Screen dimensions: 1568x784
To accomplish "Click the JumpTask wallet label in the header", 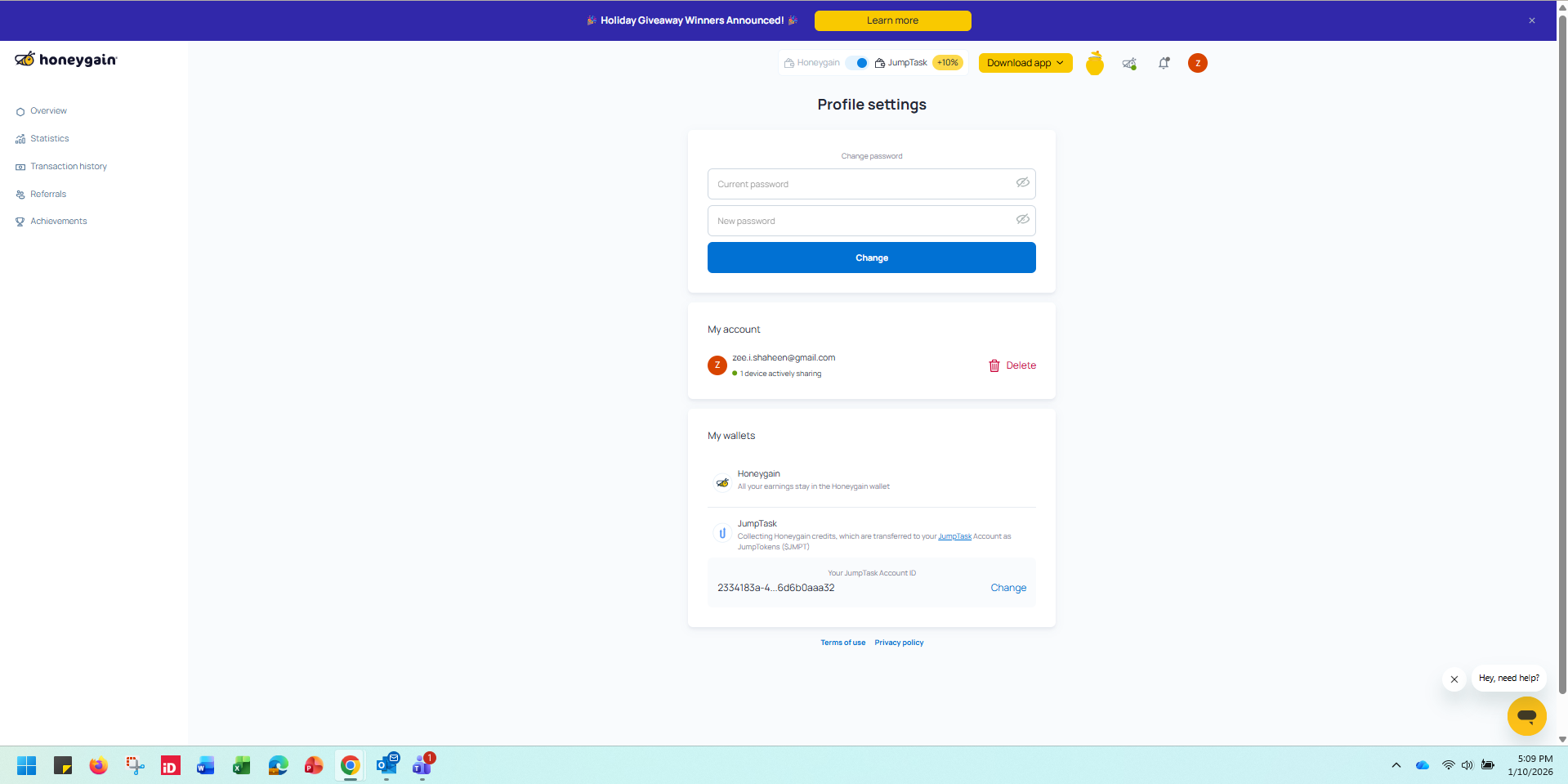I will [x=901, y=63].
